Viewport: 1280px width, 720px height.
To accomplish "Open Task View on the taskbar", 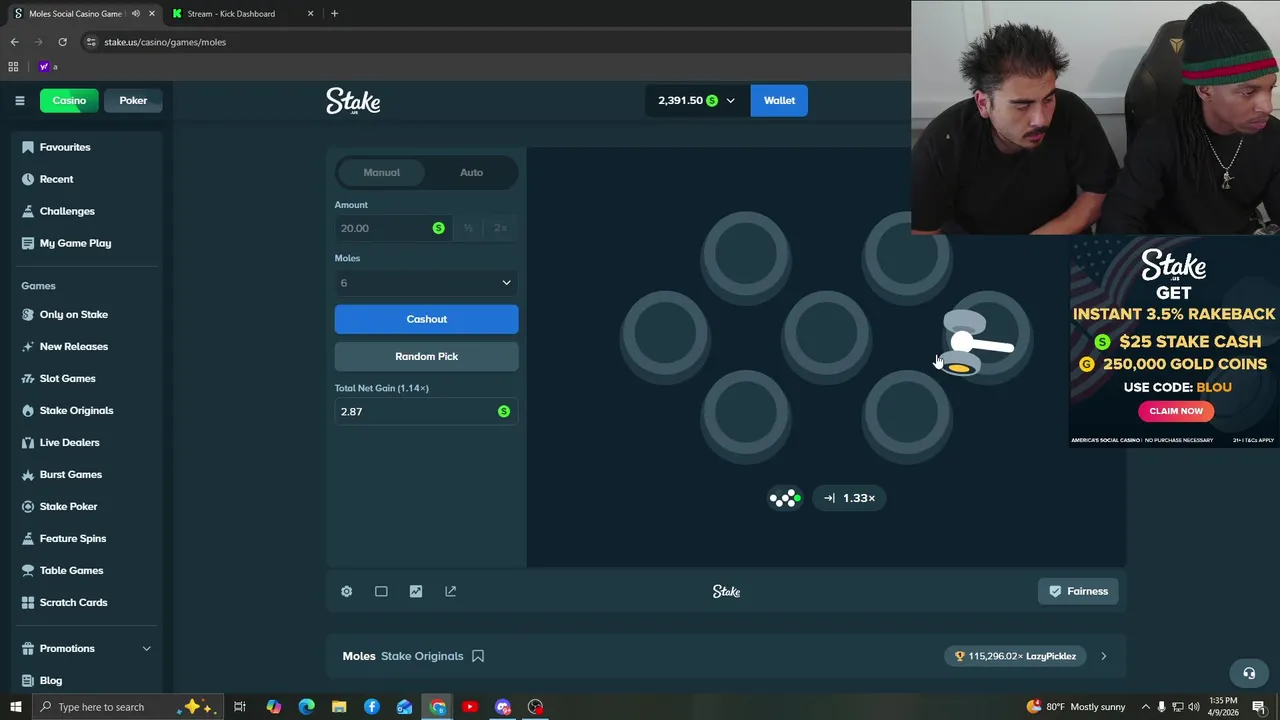I will pos(240,707).
